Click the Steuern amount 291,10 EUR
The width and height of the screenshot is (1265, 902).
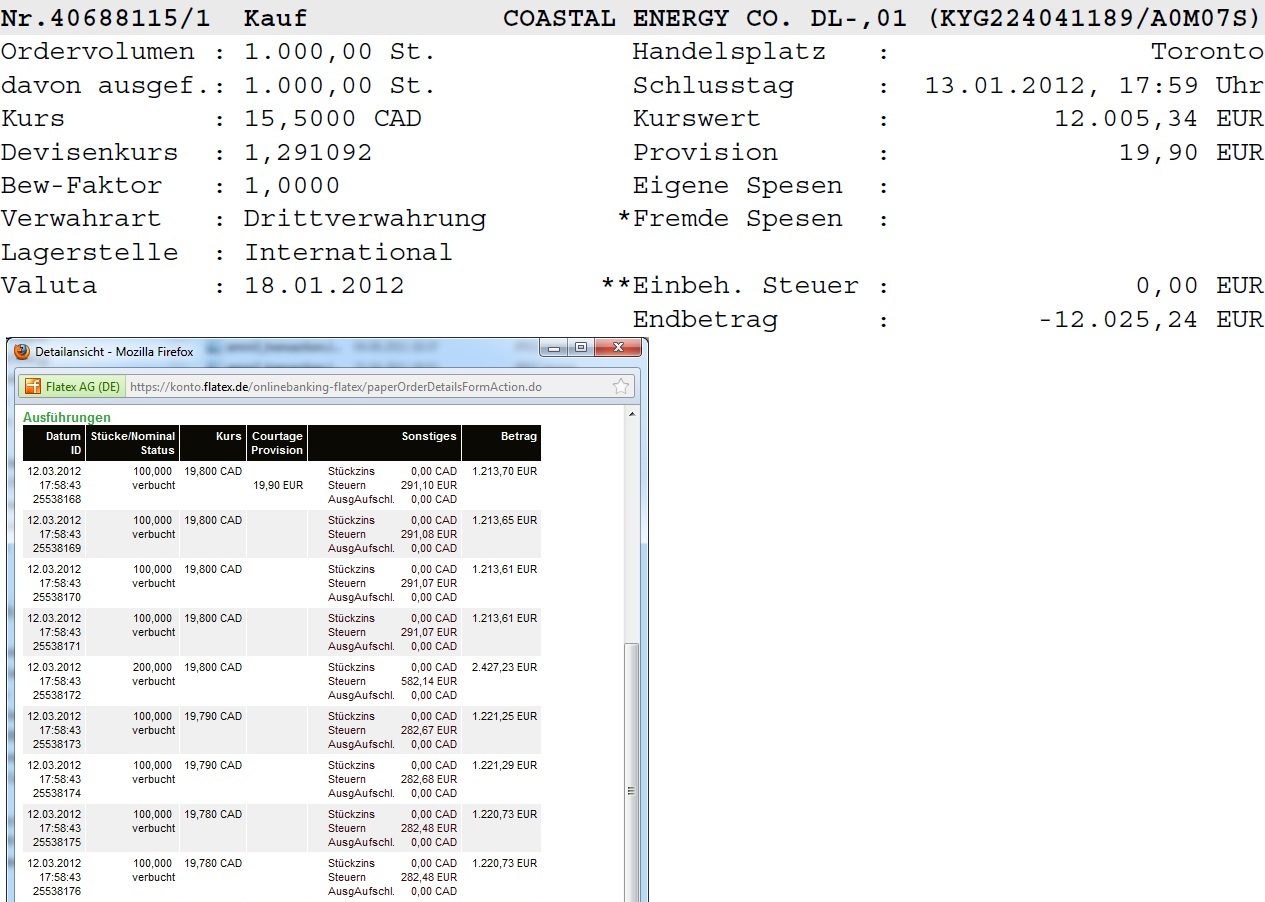tap(428, 485)
